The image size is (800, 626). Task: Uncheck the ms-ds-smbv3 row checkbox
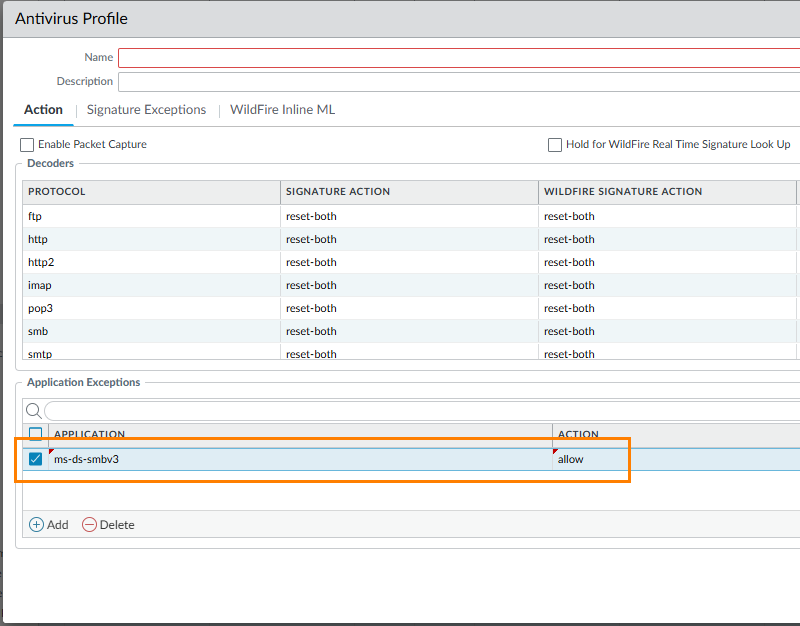point(36,459)
